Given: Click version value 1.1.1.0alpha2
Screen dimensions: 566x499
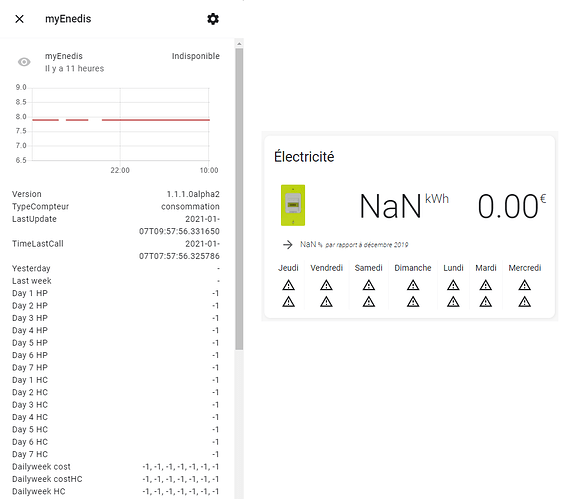Looking at the screenshot, I should click(193, 194).
